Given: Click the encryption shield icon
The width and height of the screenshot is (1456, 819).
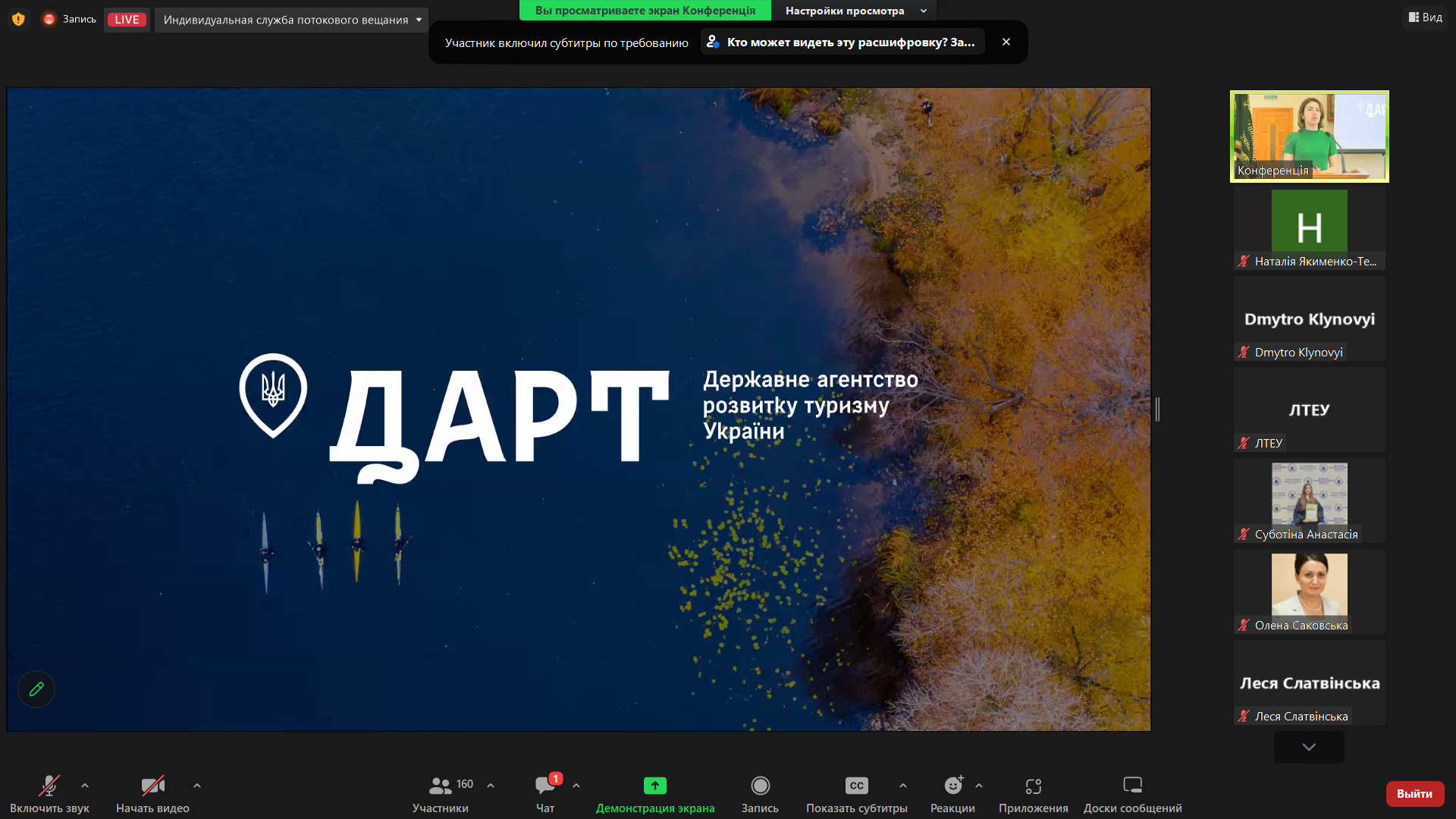Looking at the screenshot, I should pos(18,19).
